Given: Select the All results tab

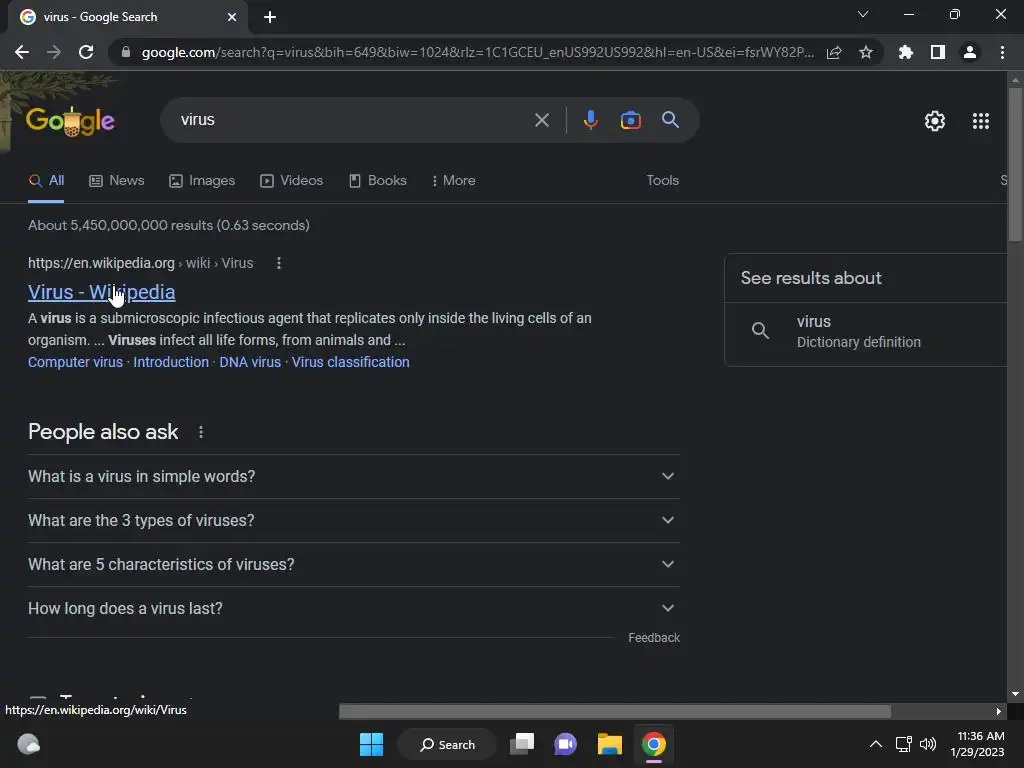Looking at the screenshot, I should pos(46,181).
